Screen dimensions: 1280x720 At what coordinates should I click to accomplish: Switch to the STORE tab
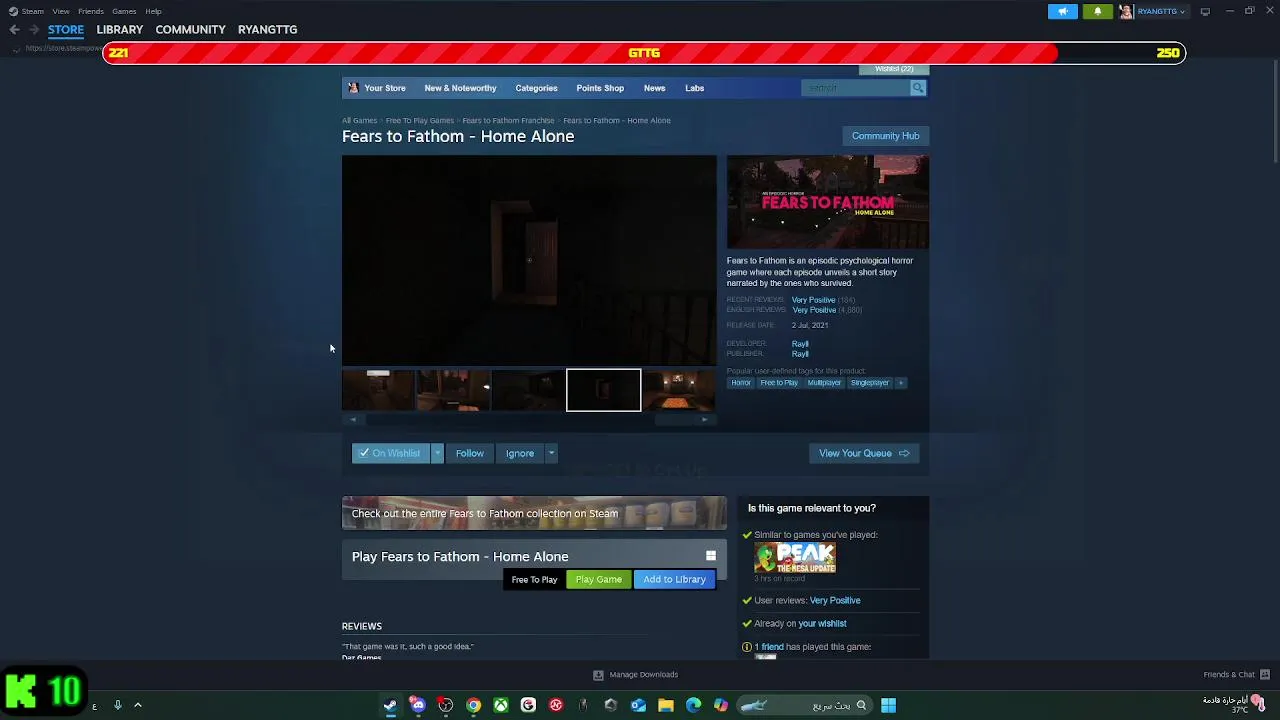tap(66, 30)
